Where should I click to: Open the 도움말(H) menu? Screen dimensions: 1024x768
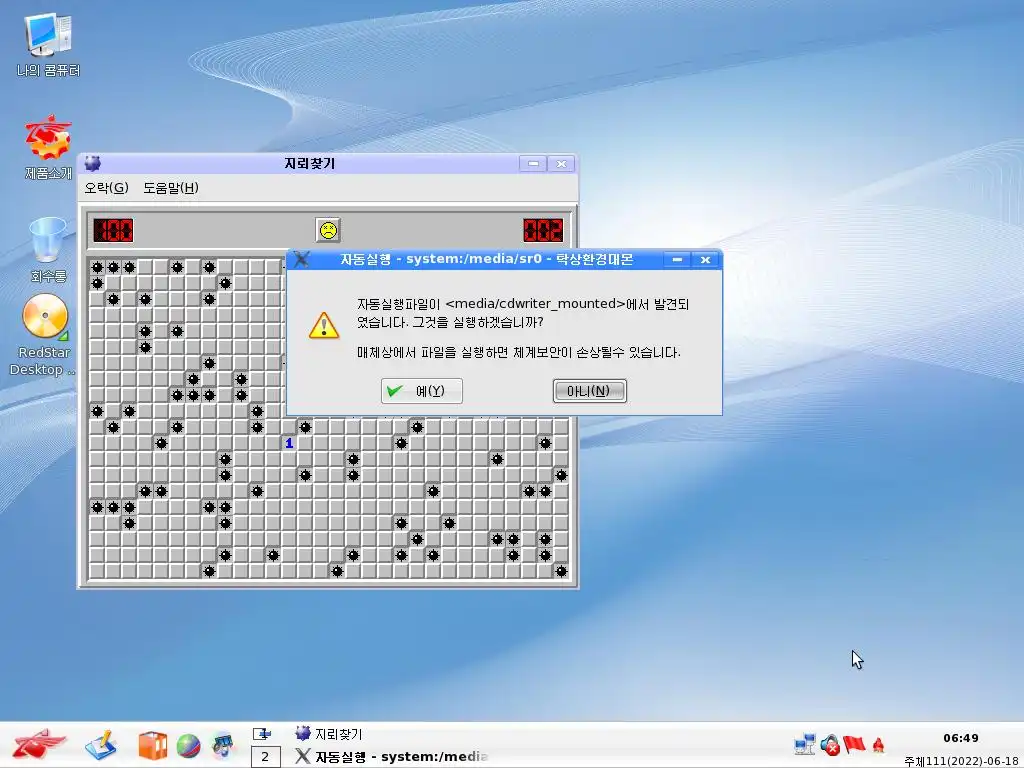(x=171, y=188)
